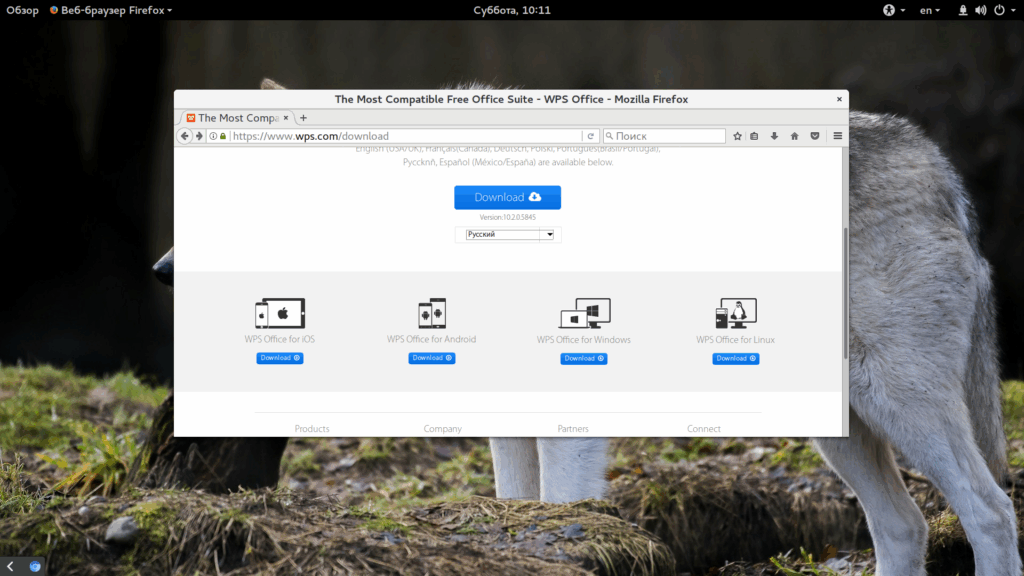The width and height of the screenshot is (1024, 576).
Task: Click WPS Office for Linux penguin icon
Action: [x=736, y=313]
